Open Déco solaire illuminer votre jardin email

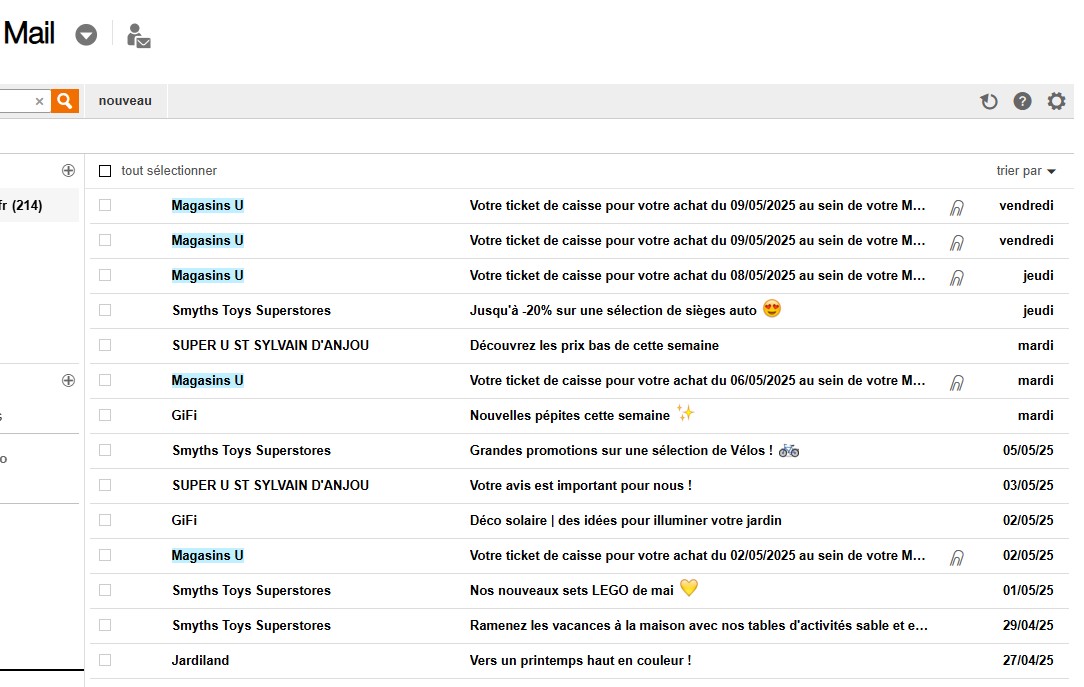point(626,520)
